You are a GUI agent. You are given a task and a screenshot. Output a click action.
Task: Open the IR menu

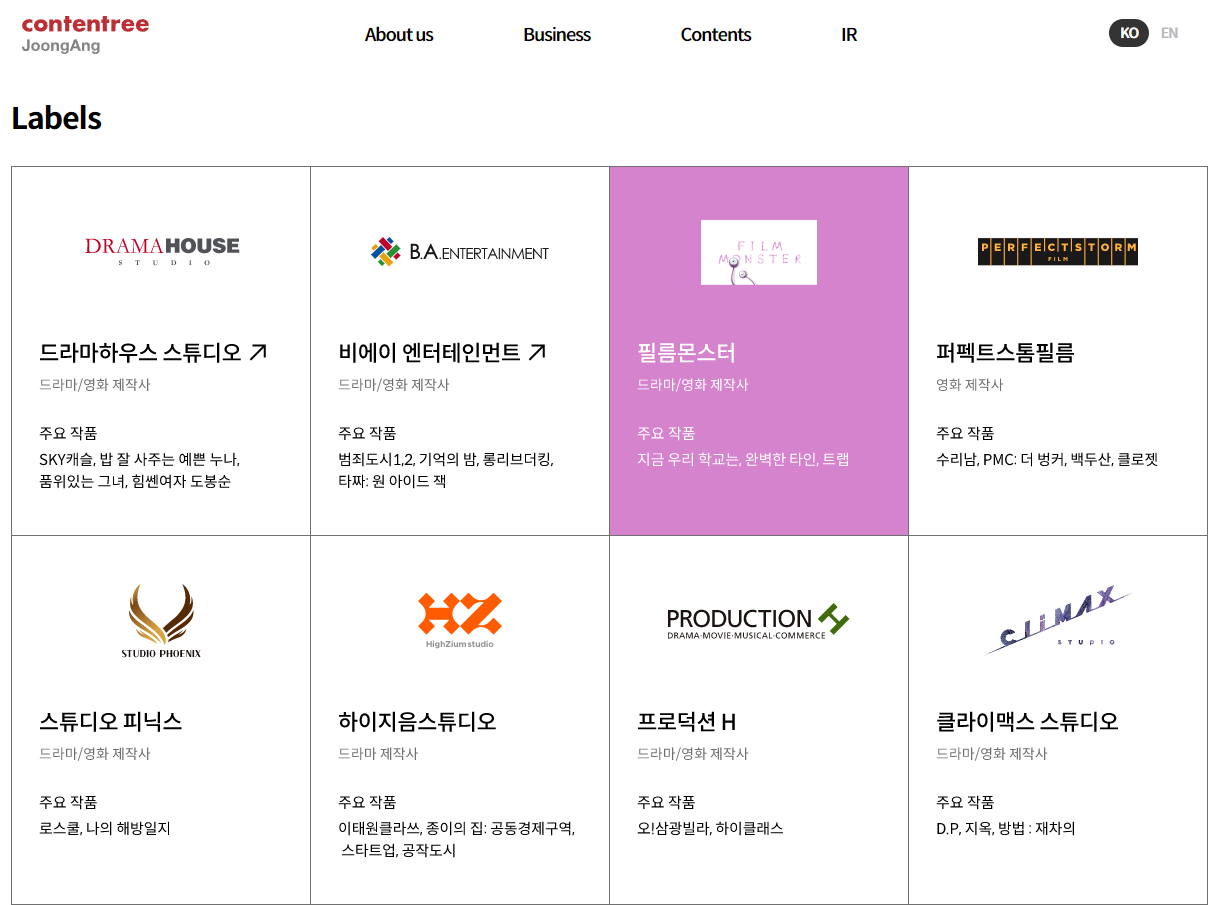click(x=849, y=34)
